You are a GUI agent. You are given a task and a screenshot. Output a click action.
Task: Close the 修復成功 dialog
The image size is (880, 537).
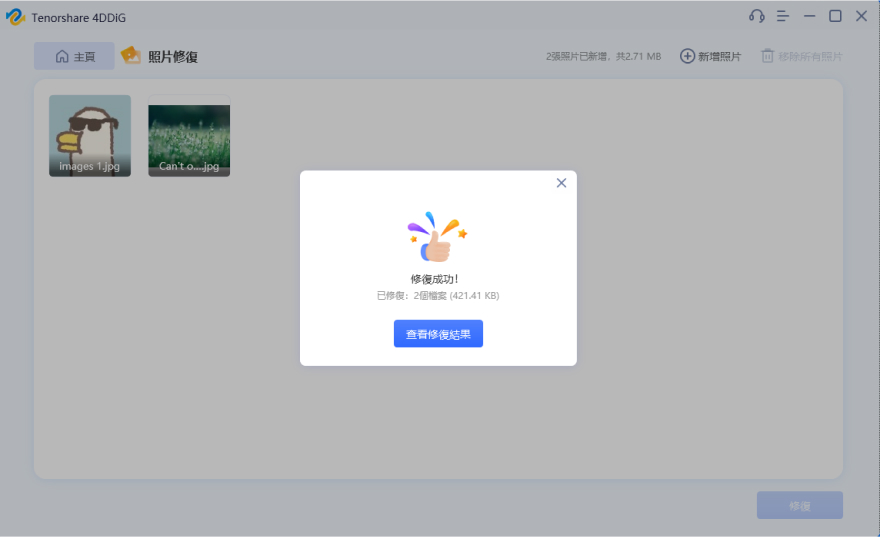point(561,183)
